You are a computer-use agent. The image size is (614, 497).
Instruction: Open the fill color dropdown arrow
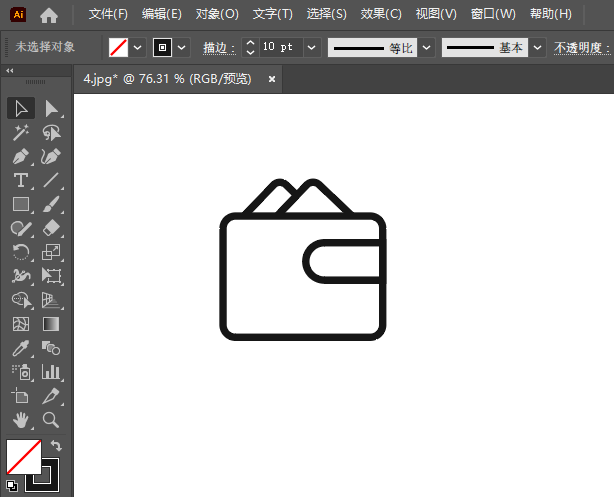coord(137,47)
